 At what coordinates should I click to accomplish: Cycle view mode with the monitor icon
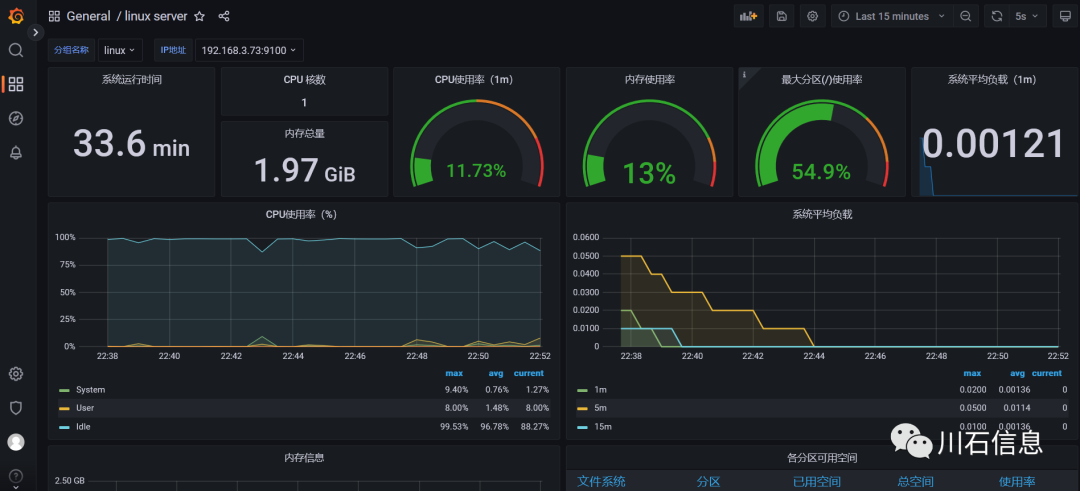coord(1065,17)
